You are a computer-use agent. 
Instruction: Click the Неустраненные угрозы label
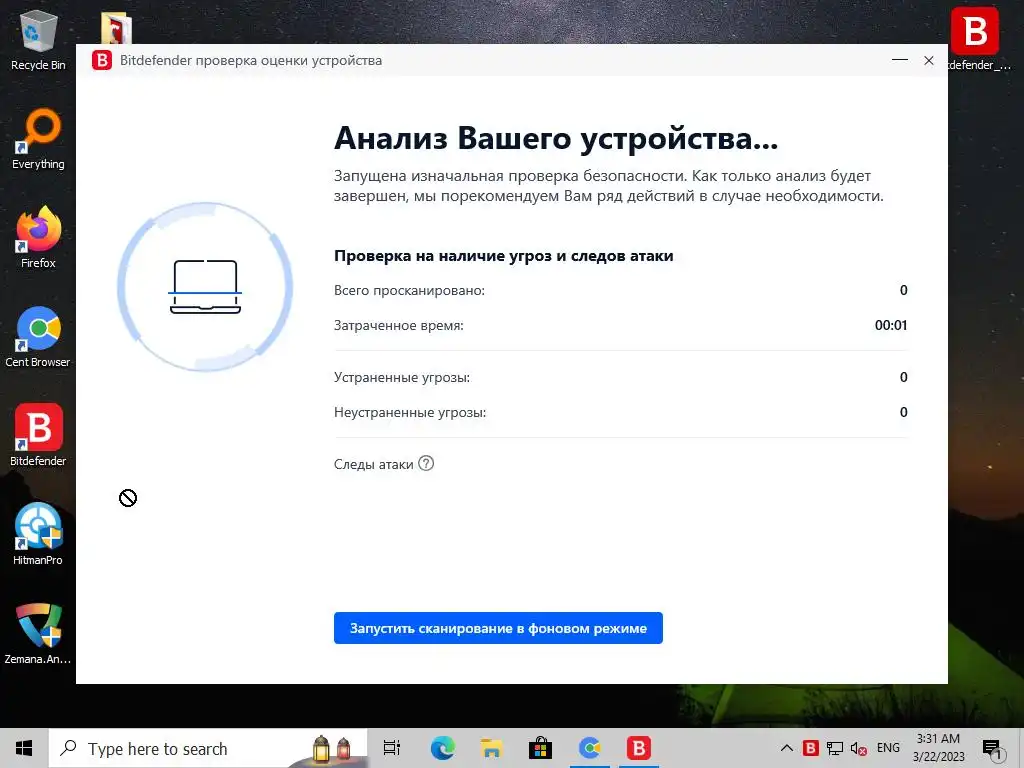(410, 413)
